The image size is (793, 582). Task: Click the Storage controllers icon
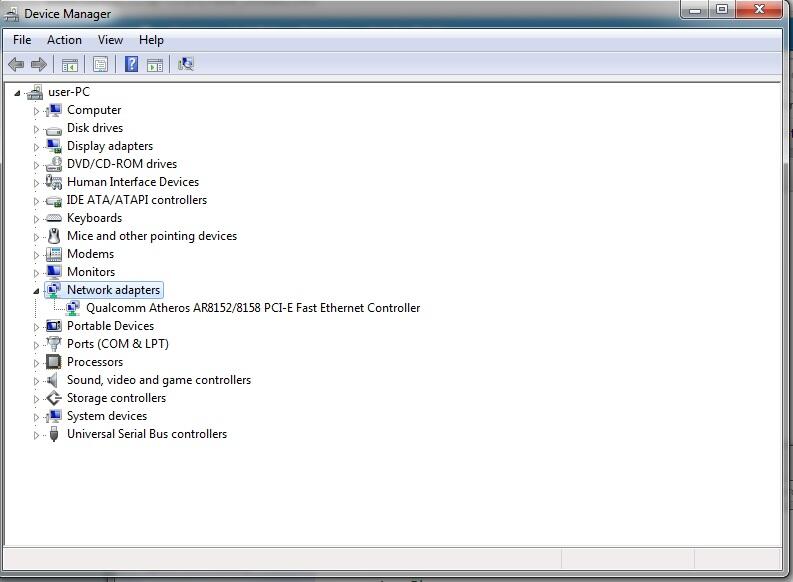click(x=54, y=398)
